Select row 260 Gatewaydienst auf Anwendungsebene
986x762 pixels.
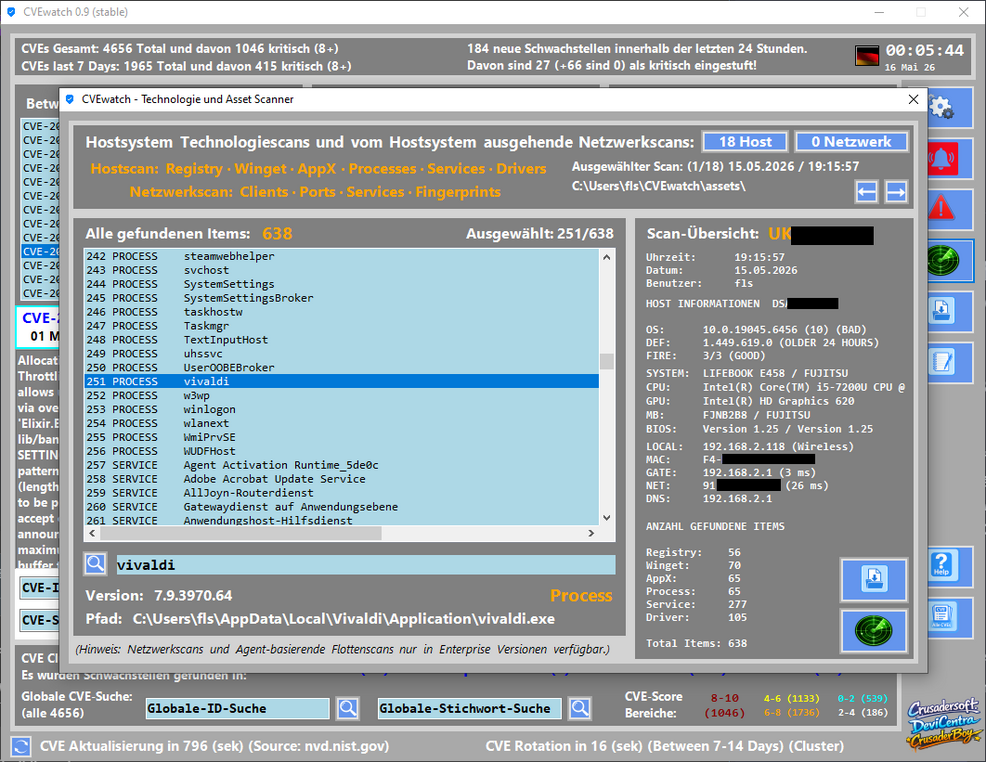point(341,507)
